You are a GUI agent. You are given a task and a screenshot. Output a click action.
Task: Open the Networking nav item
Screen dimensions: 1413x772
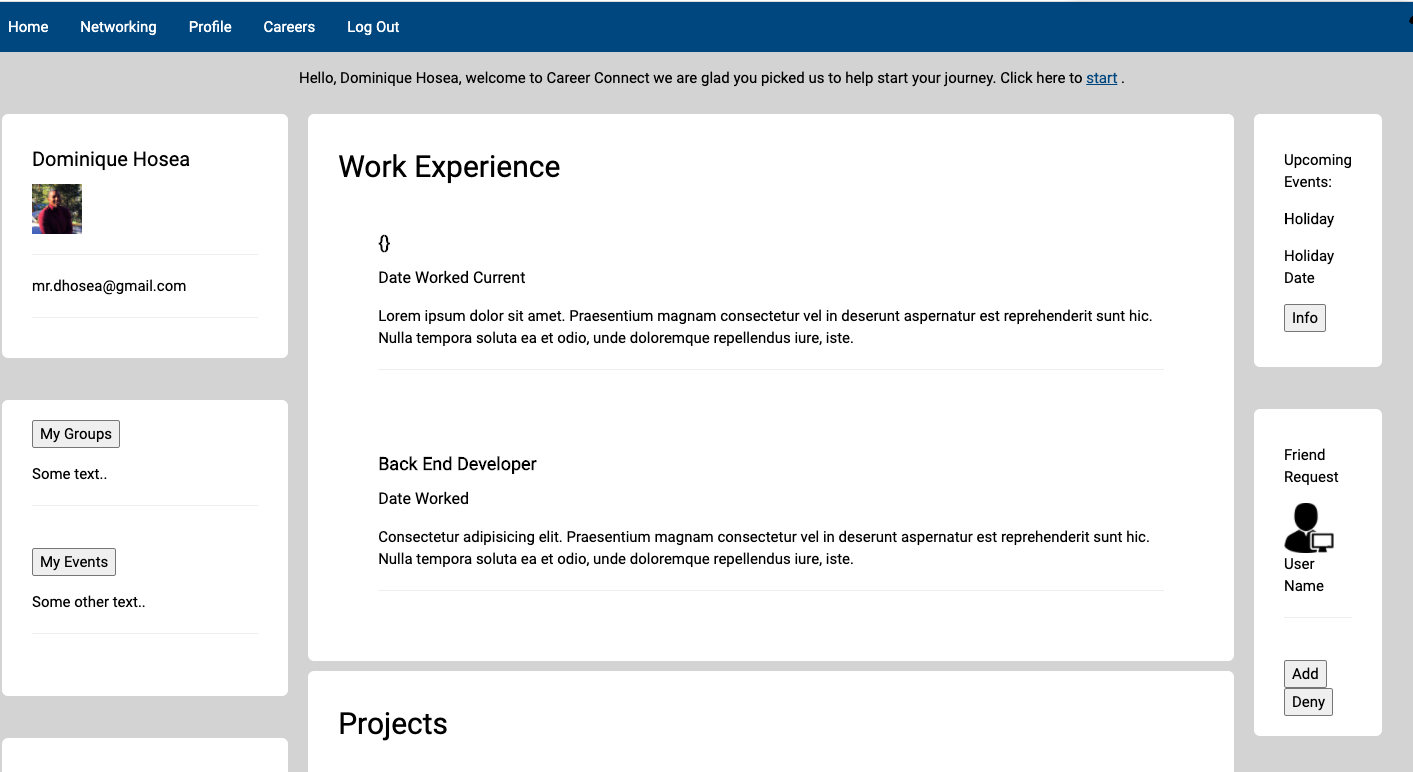pos(118,27)
